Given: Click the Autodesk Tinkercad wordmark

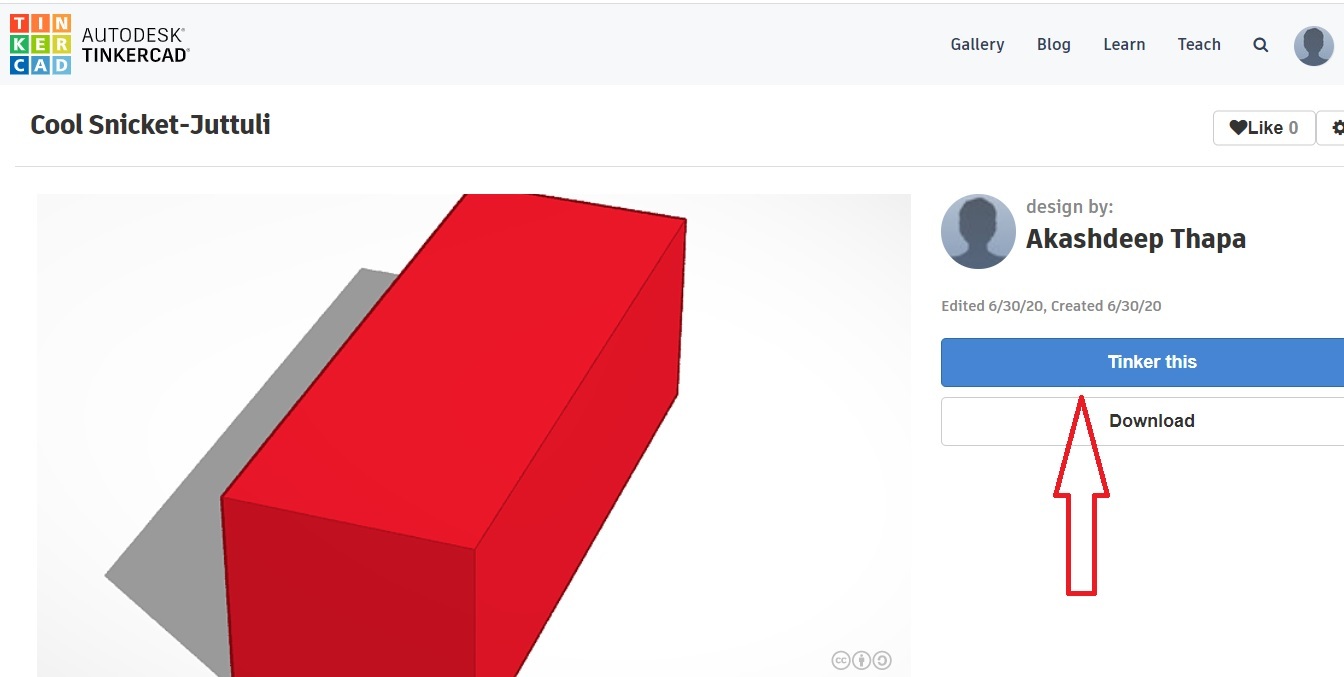Looking at the screenshot, I should pos(135,45).
